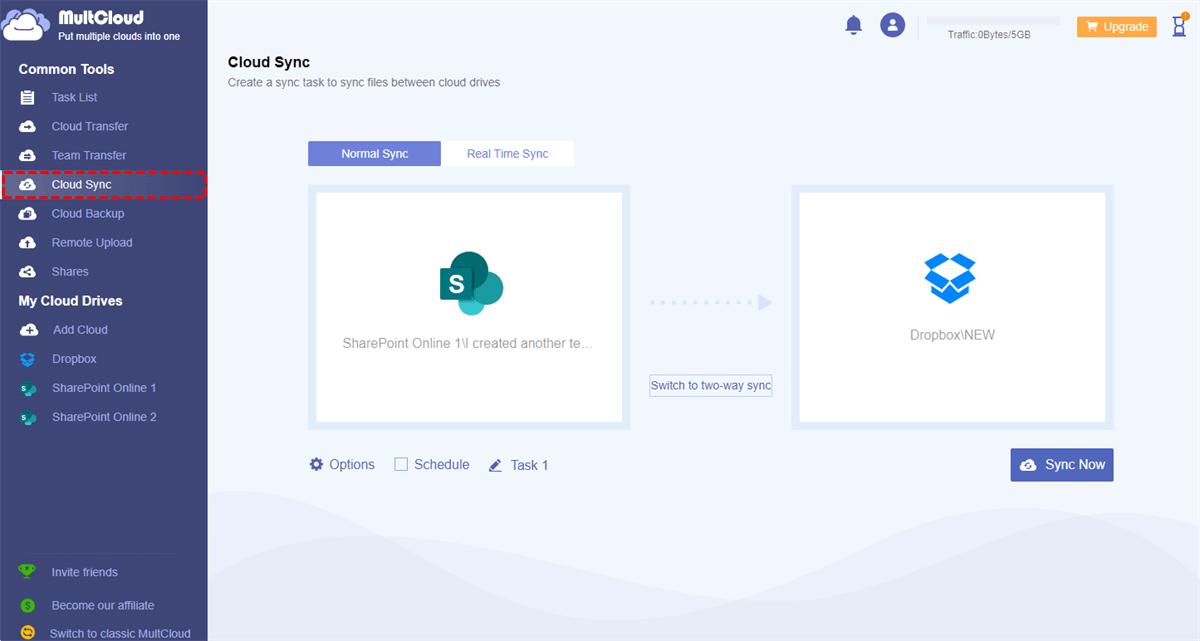The width and height of the screenshot is (1200, 641).
Task: Click the Dropbox icon in sidebar
Action: (28, 359)
